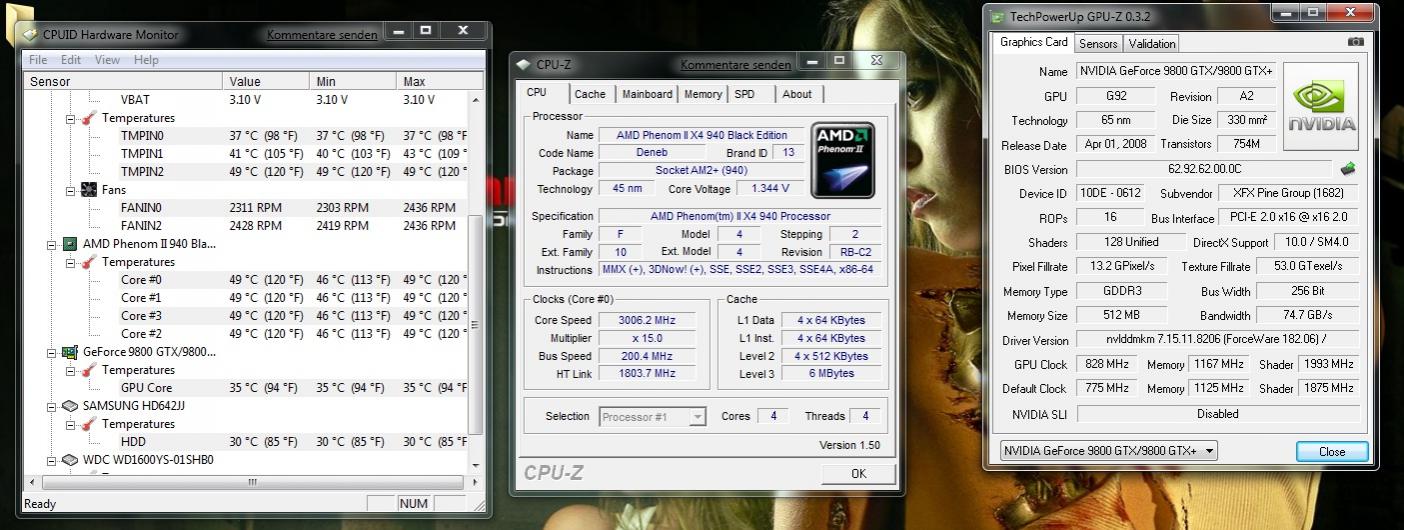Collapse the AMD Phenom II 940 tree node
The height and width of the screenshot is (530, 1404).
coord(53,244)
